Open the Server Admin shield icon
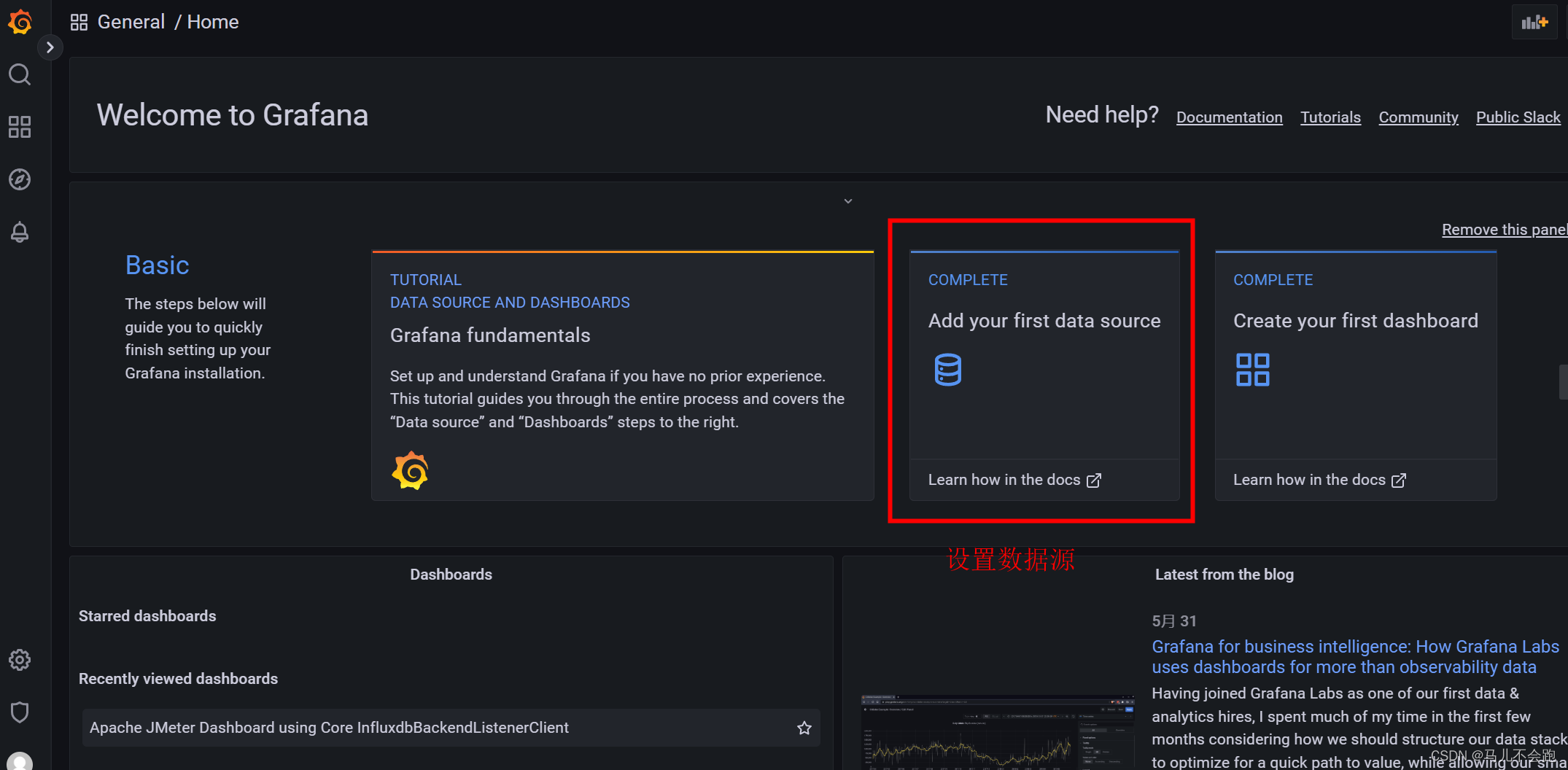The image size is (1568, 770). point(20,712)
